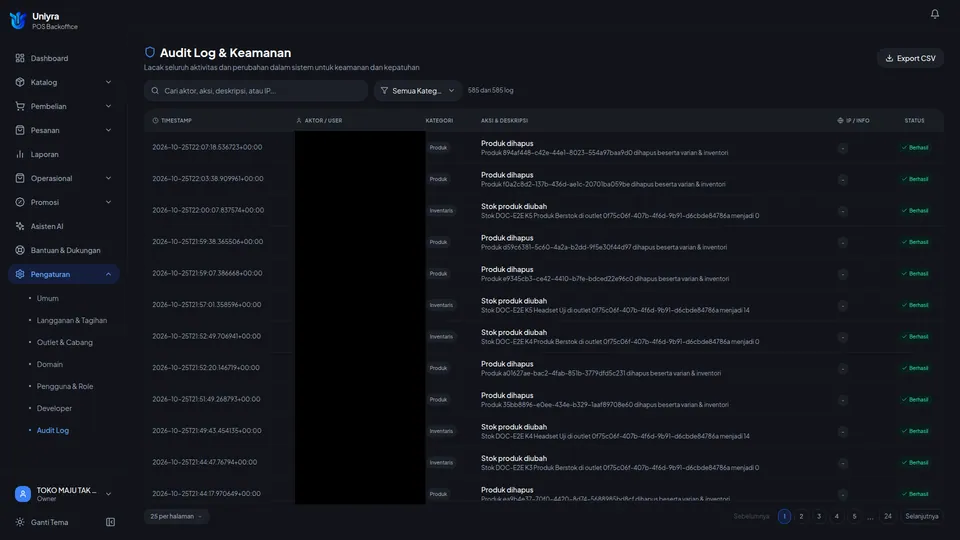Click Produk badge at 22:03:38 row
960x540 pixels.
click(x=438, y=179)
